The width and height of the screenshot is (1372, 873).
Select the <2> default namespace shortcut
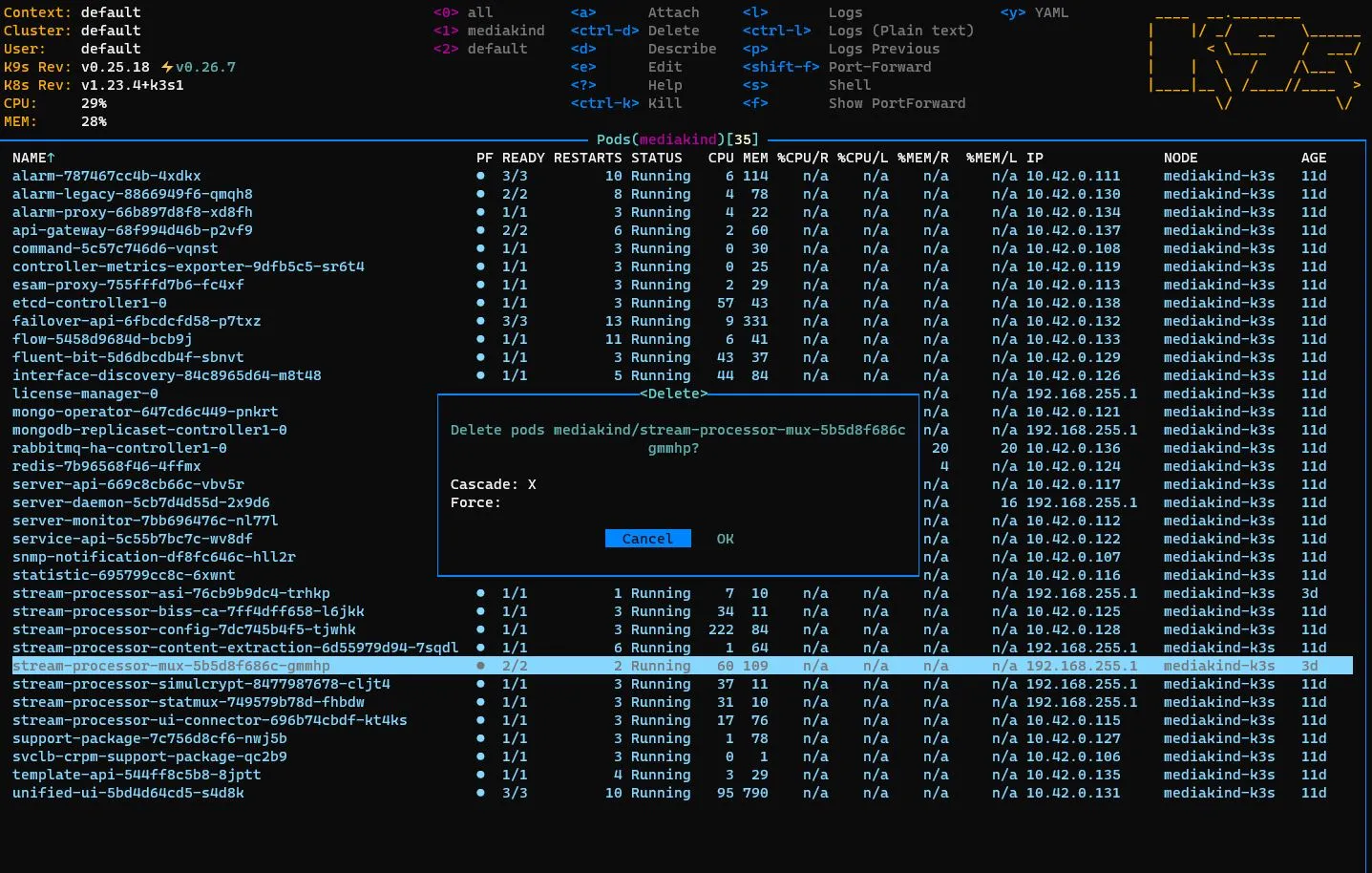(x=480, y=49)
